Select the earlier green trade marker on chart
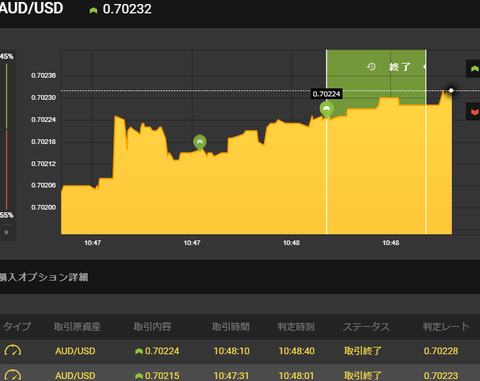Viewport: 480px width, 381px height. click(200, 143)
